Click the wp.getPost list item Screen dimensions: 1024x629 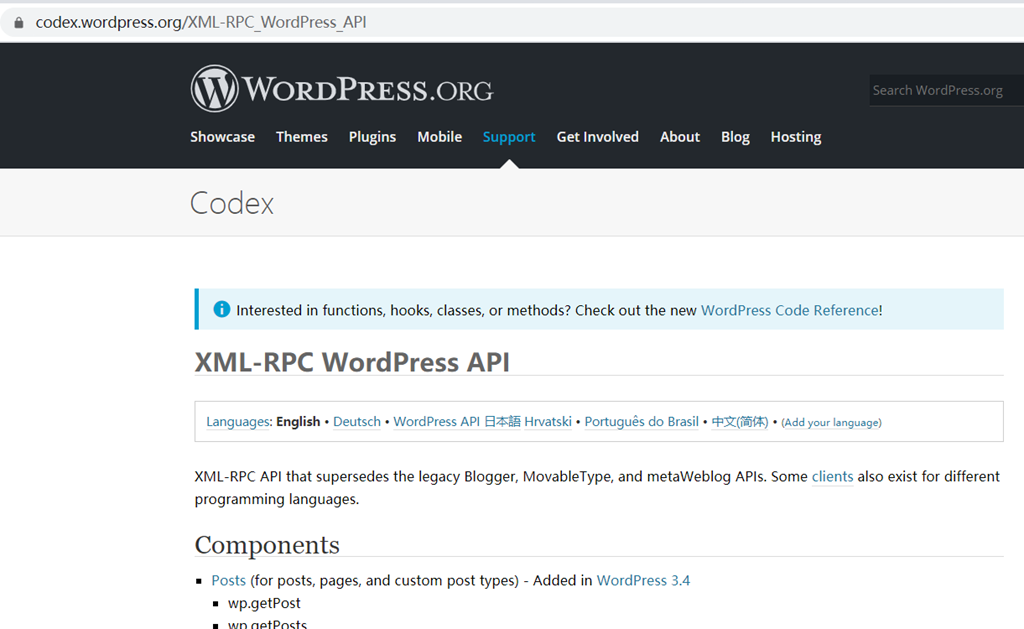coord(264,603)
